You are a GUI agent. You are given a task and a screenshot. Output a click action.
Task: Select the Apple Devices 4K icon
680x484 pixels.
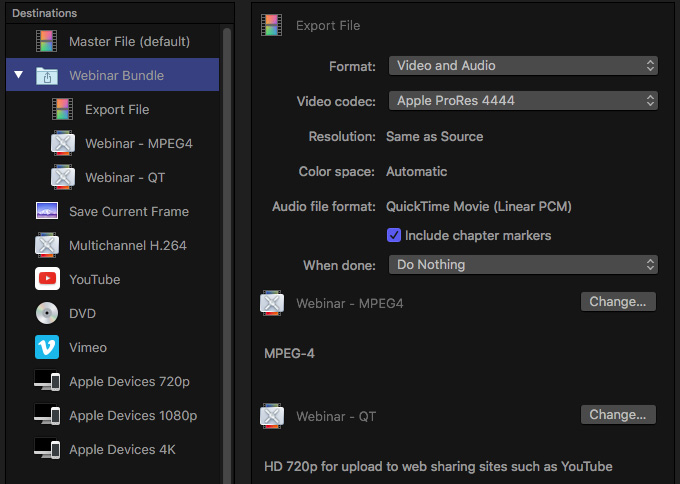[x=47, y=449]
